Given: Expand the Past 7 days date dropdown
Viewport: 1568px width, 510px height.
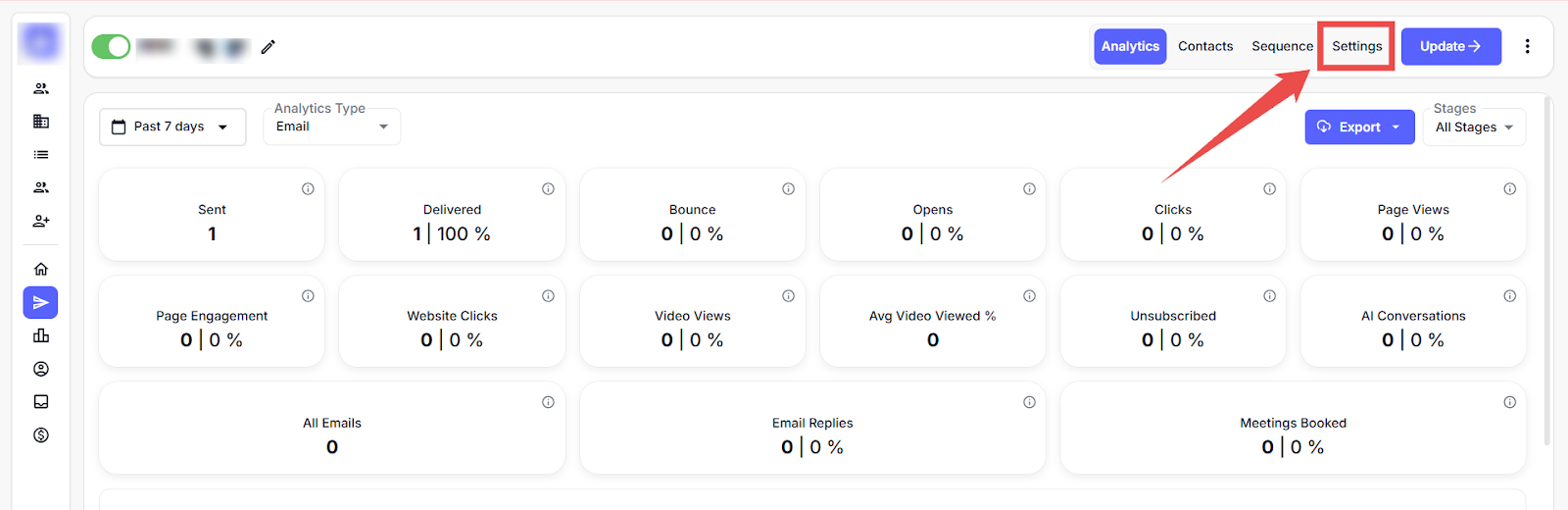Looking at the screenshot, I should pyautogui.click(x=172, y=127).
